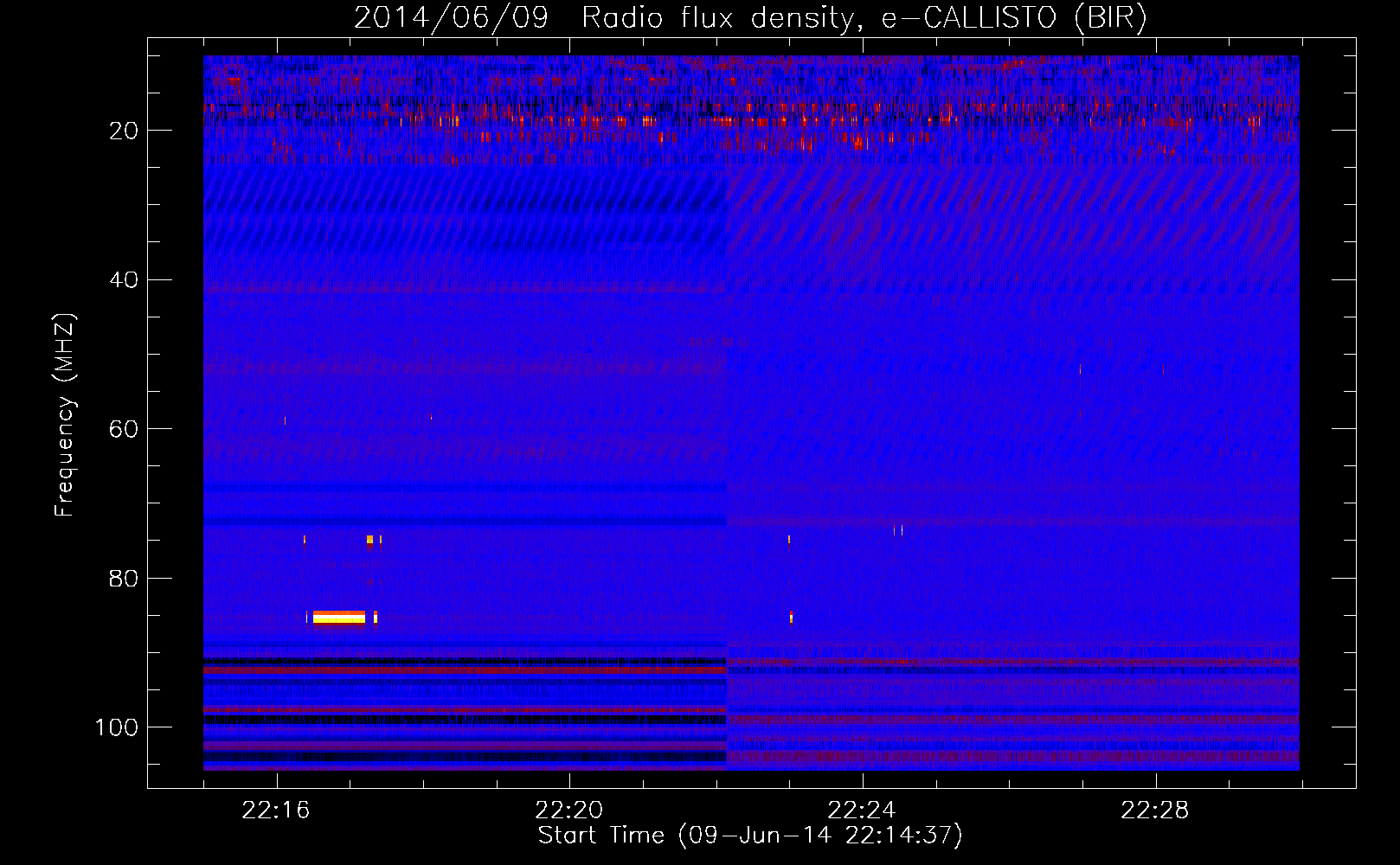Click the frequency tick label "60"
The image size is (1400, 865).
[125, 429]
